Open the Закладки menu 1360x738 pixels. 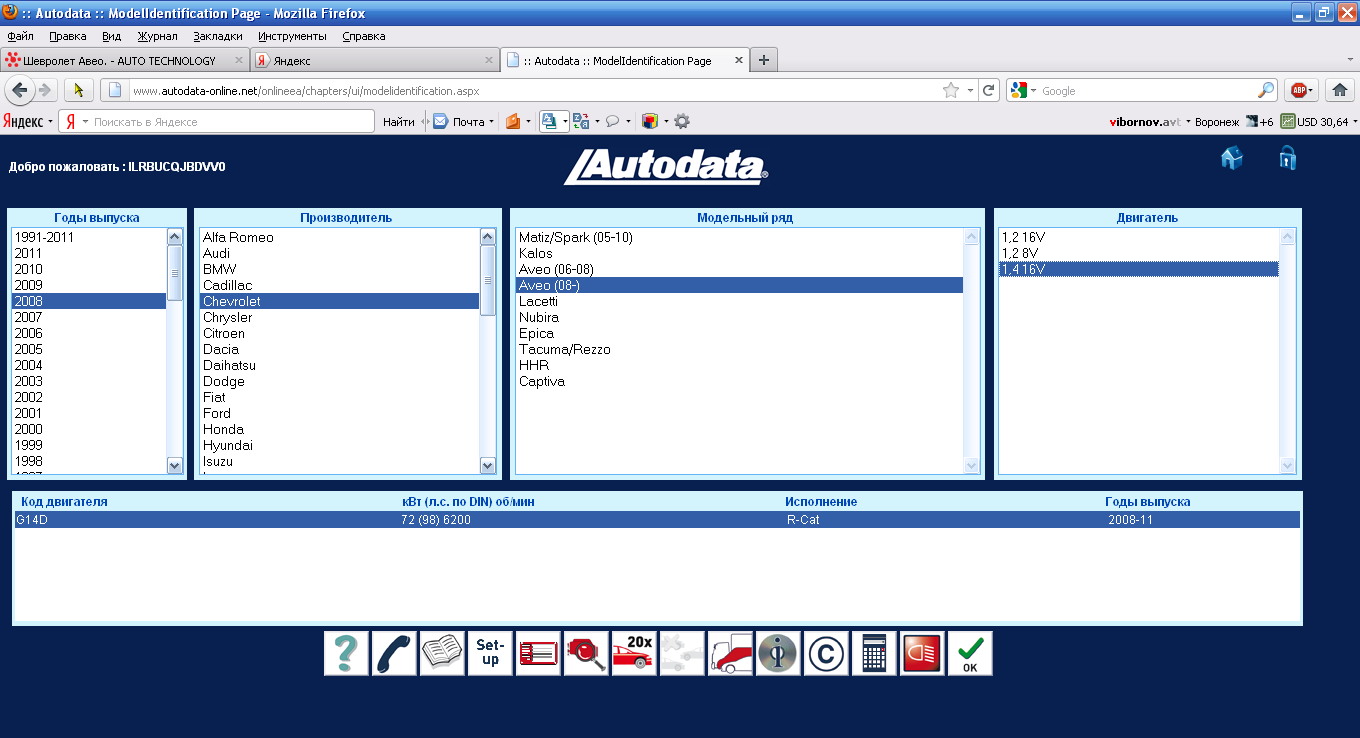[x=217, y=36]
